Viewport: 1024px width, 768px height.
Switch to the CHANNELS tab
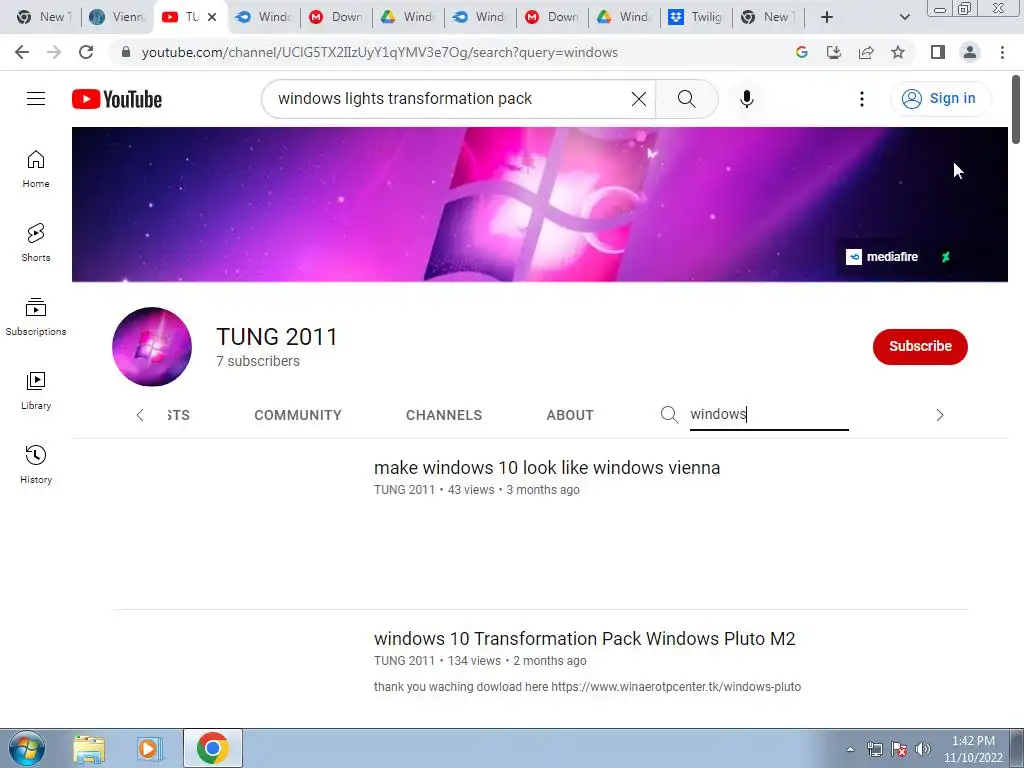point(444,415)
